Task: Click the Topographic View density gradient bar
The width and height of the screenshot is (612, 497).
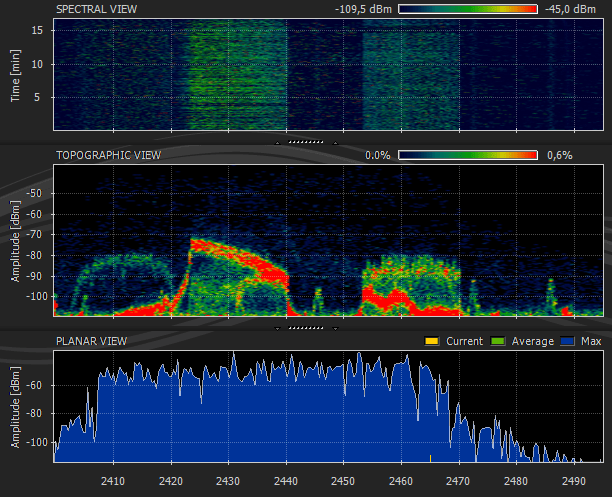Action: click(468, 156)
